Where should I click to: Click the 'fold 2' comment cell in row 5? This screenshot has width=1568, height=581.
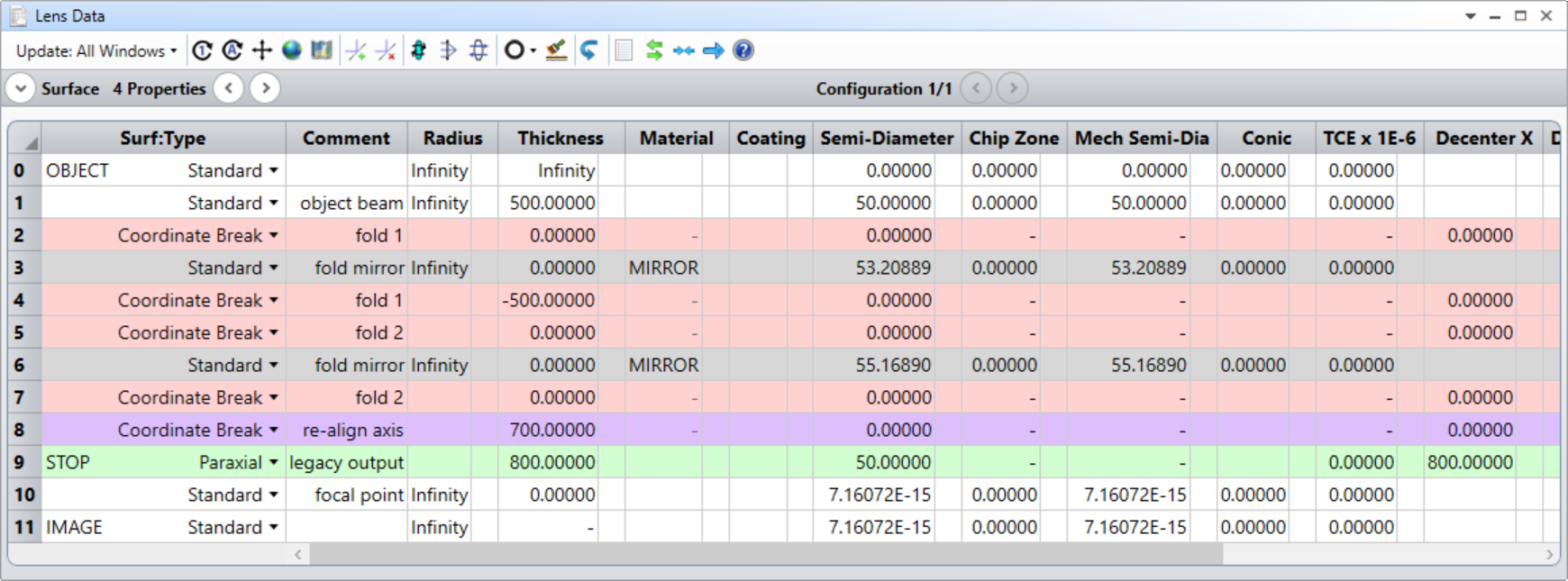click(347, 332)
